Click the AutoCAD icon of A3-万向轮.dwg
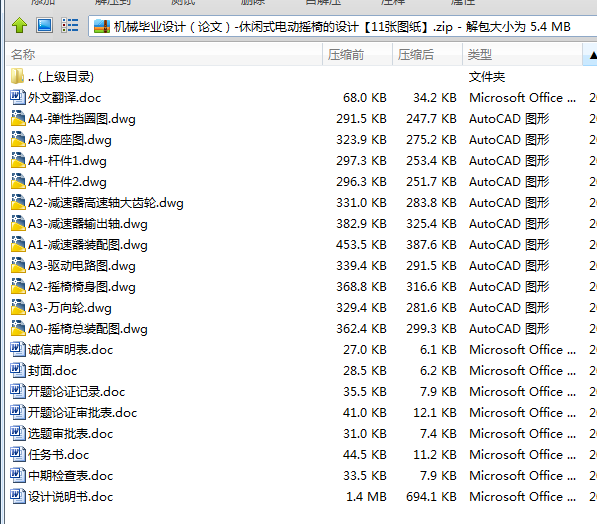This screenshot has height=524, width=597. pyautogui.click(x=18, y=307)
